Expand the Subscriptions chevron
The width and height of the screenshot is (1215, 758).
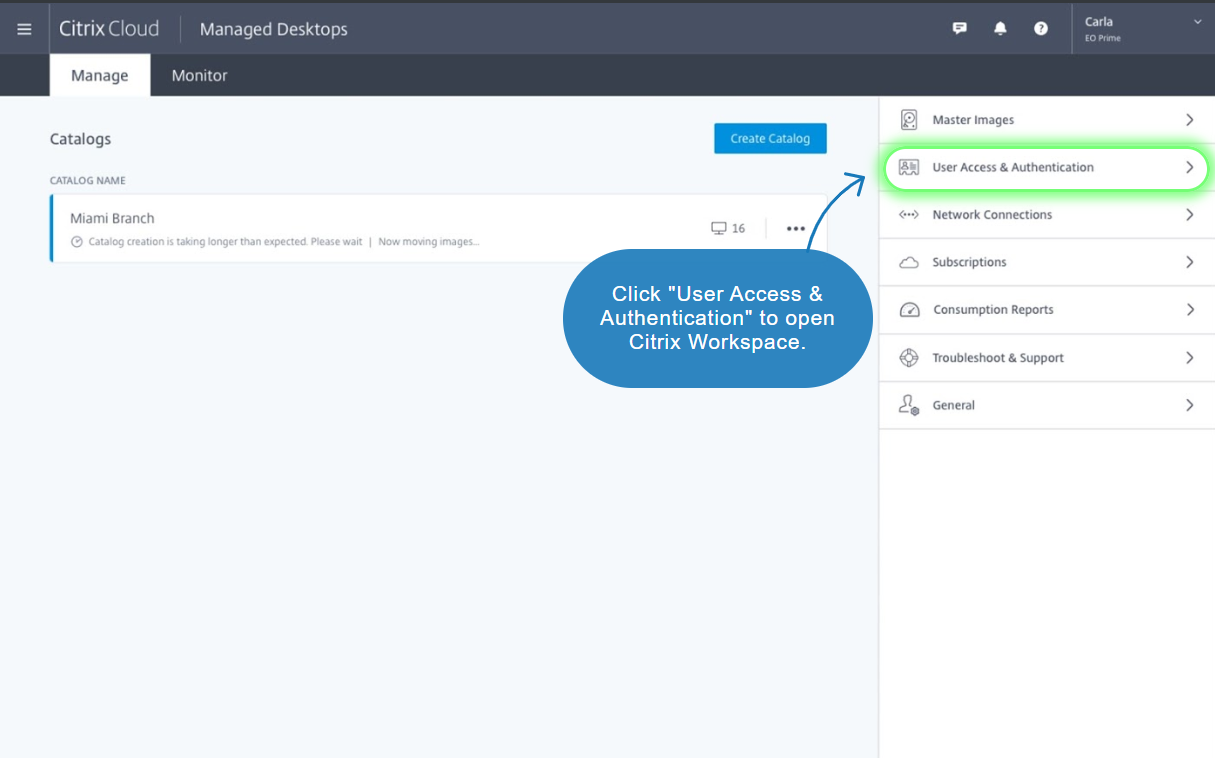tap(1190, 262)
